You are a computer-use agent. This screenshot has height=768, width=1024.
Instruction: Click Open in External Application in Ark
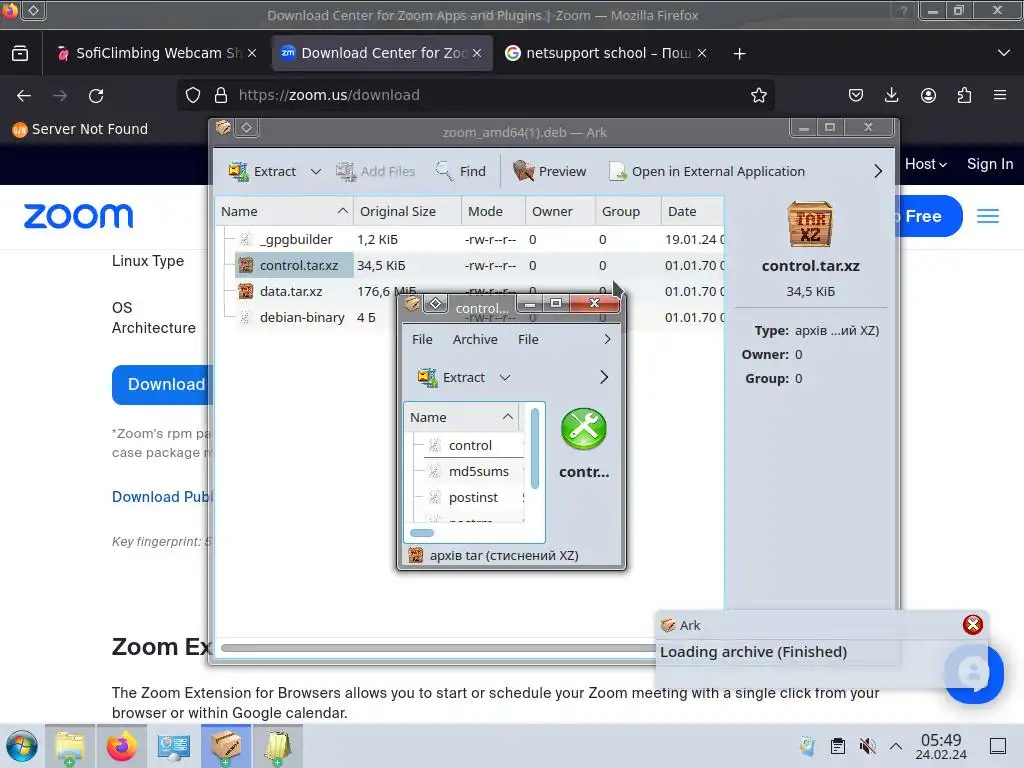point(707,171)
